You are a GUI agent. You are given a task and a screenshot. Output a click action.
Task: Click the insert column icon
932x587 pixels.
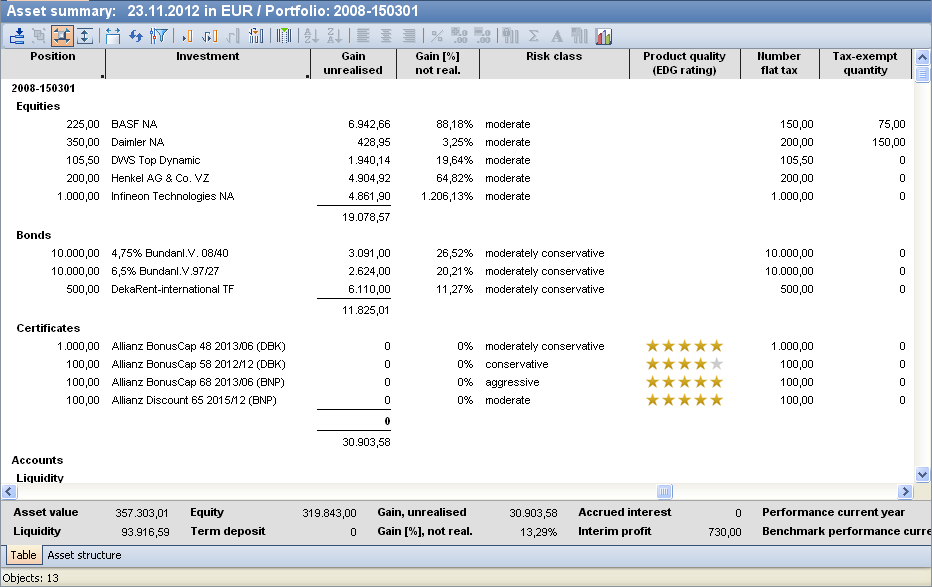pos(186,36)
